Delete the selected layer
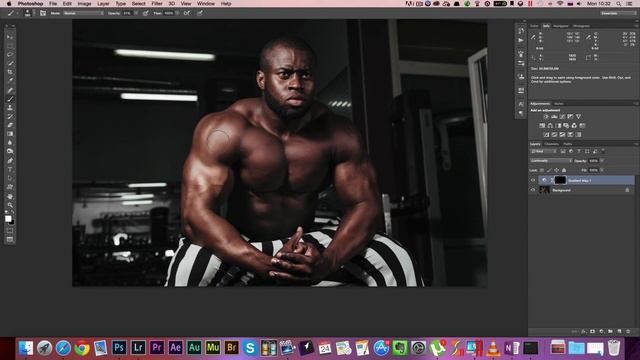Image resolution: width=640 pixels, height=360 pixels. click(628, 331)
